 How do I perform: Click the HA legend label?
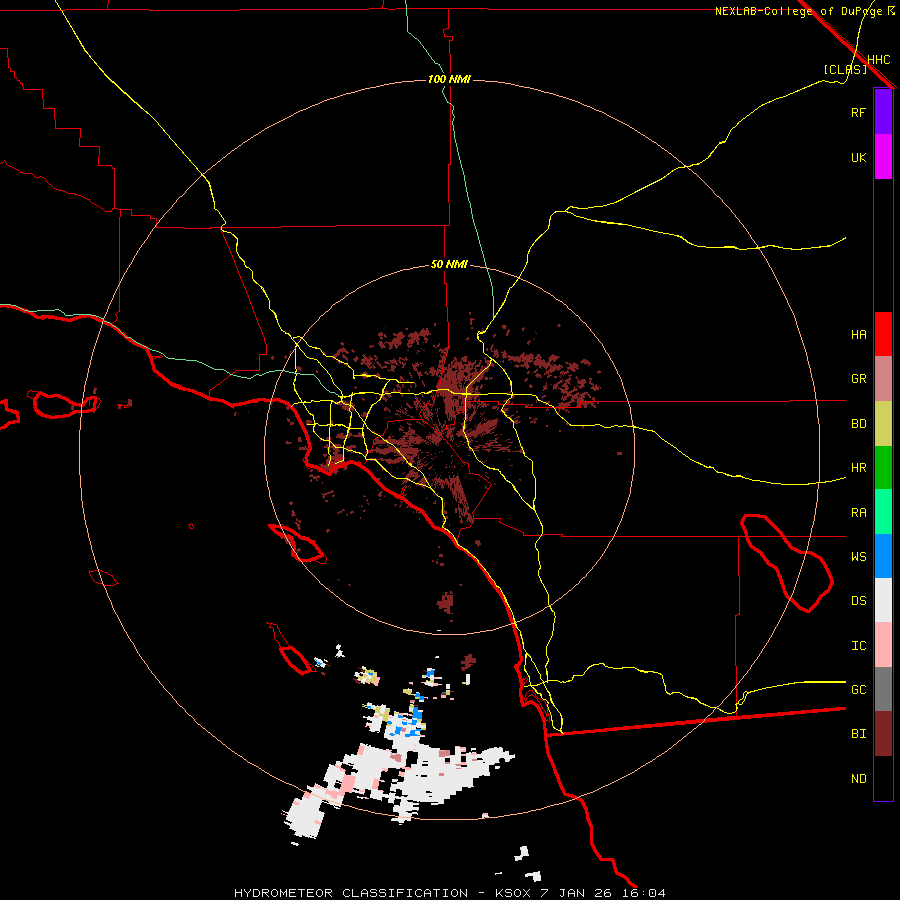858,334
